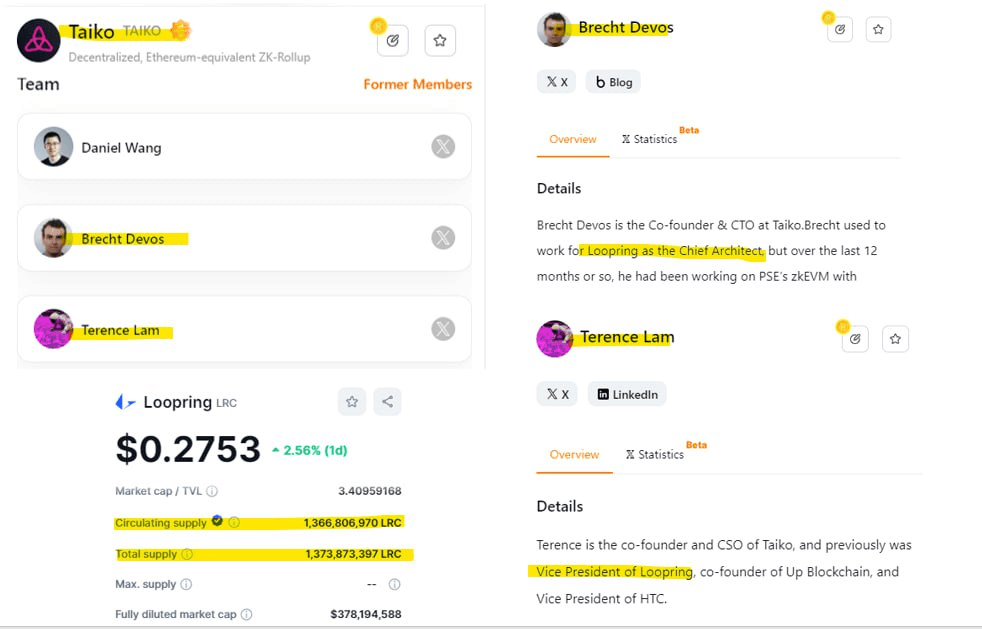Open Terence Lam X icon in team list
The height and width of the screenshot is (629, 982).
click(x=443, y=329)
